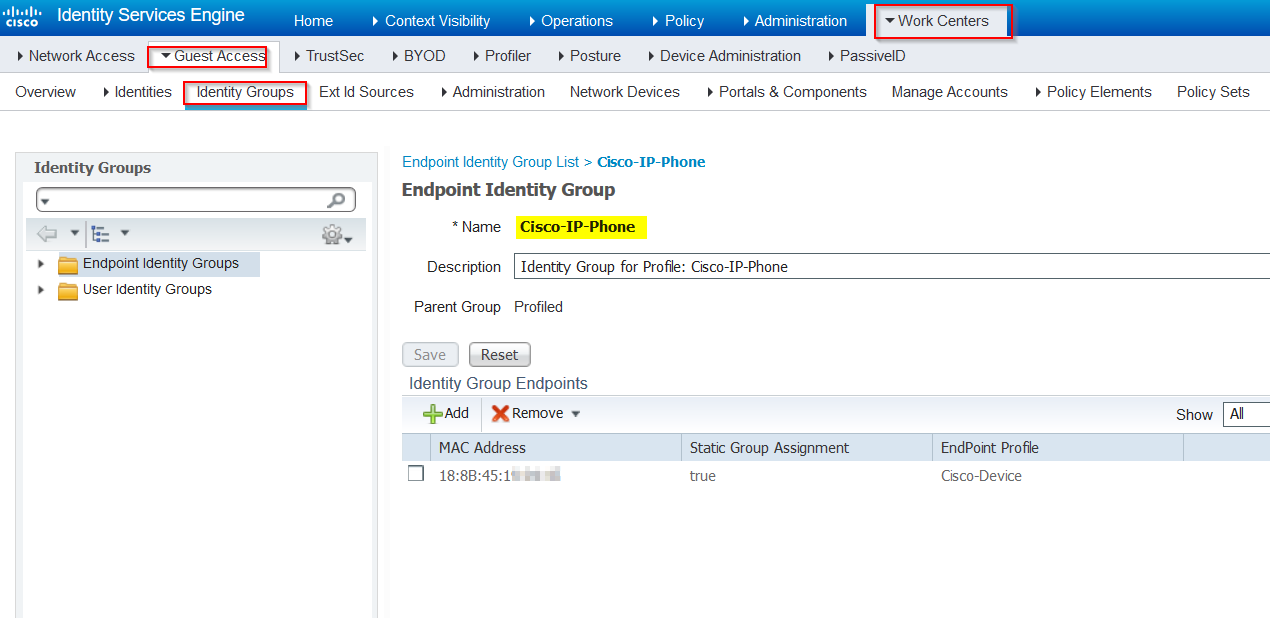Click the search magnifier in Identity Groups
The height and width of the screenshot is (618, 1270).
pos(337,200)
